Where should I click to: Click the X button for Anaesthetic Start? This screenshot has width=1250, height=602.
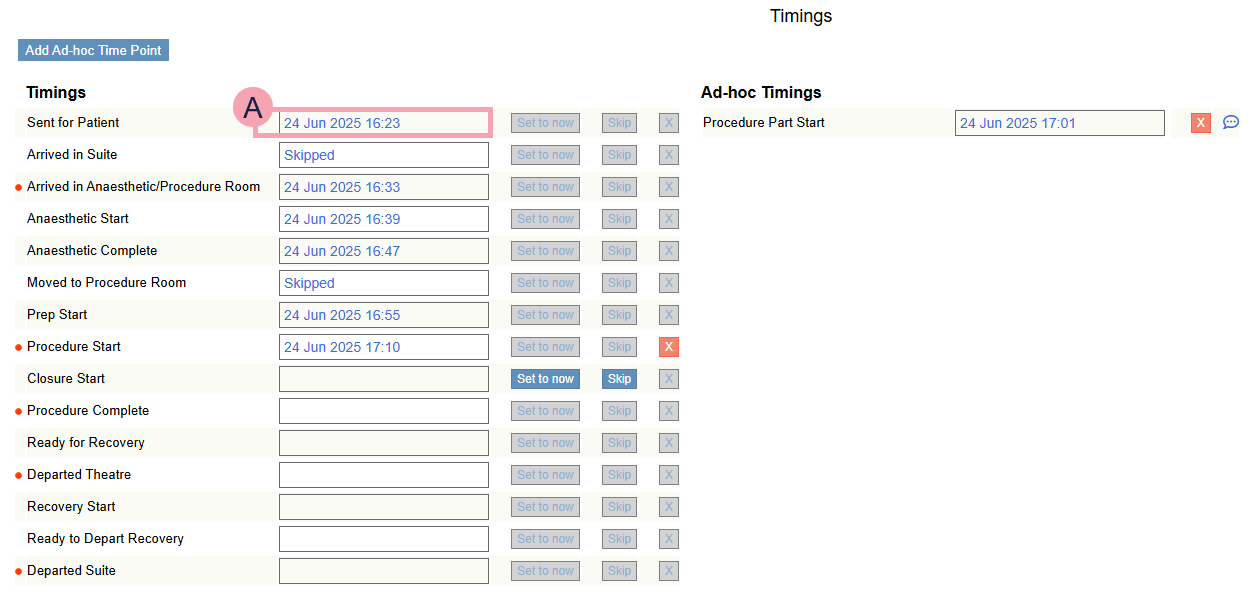pyautogui.click(x=669, y=219)
